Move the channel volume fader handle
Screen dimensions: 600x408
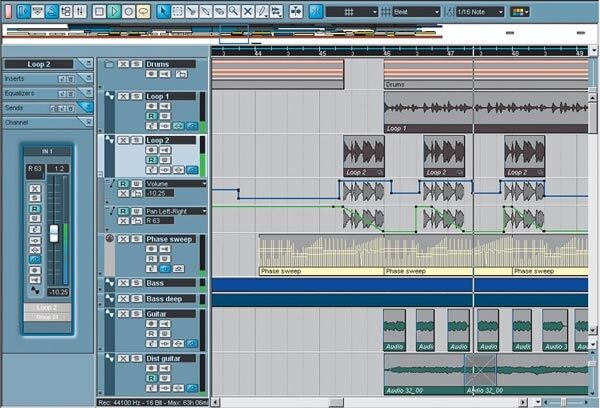[54, 233]
